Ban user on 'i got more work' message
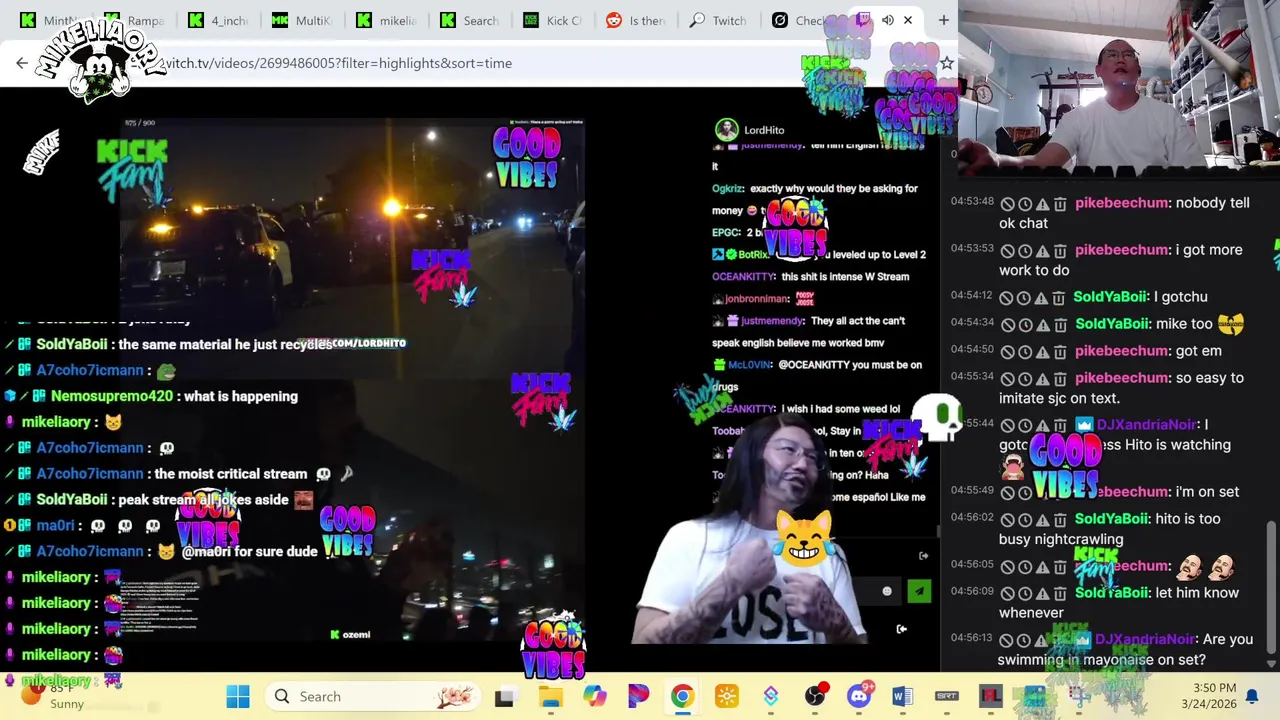 (x=1008, y=250)
